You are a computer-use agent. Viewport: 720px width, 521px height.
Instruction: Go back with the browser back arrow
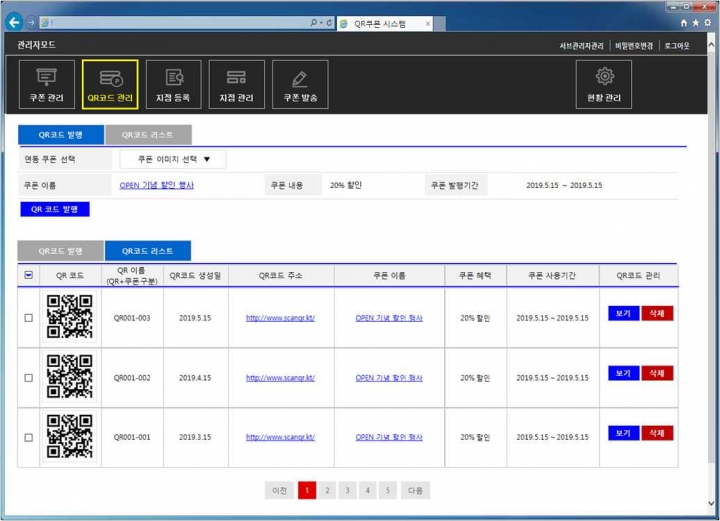14,22
